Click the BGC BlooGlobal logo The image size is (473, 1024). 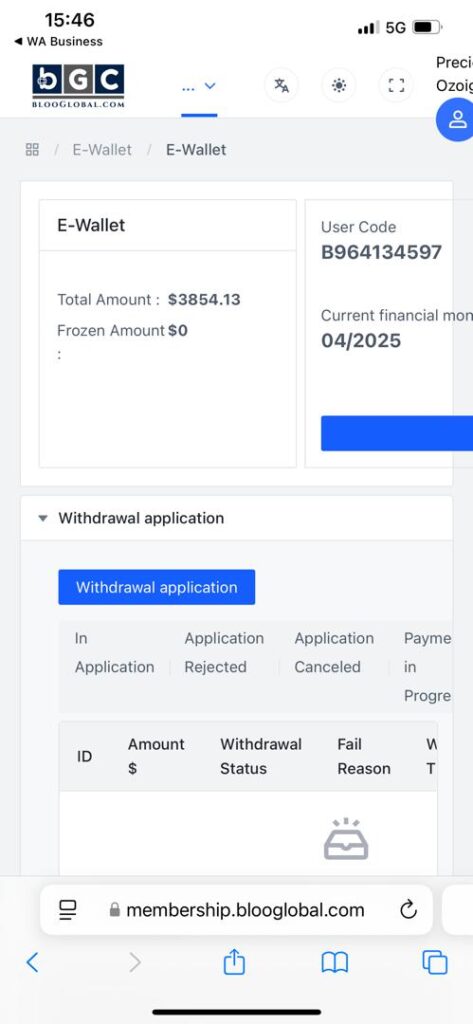78,86
